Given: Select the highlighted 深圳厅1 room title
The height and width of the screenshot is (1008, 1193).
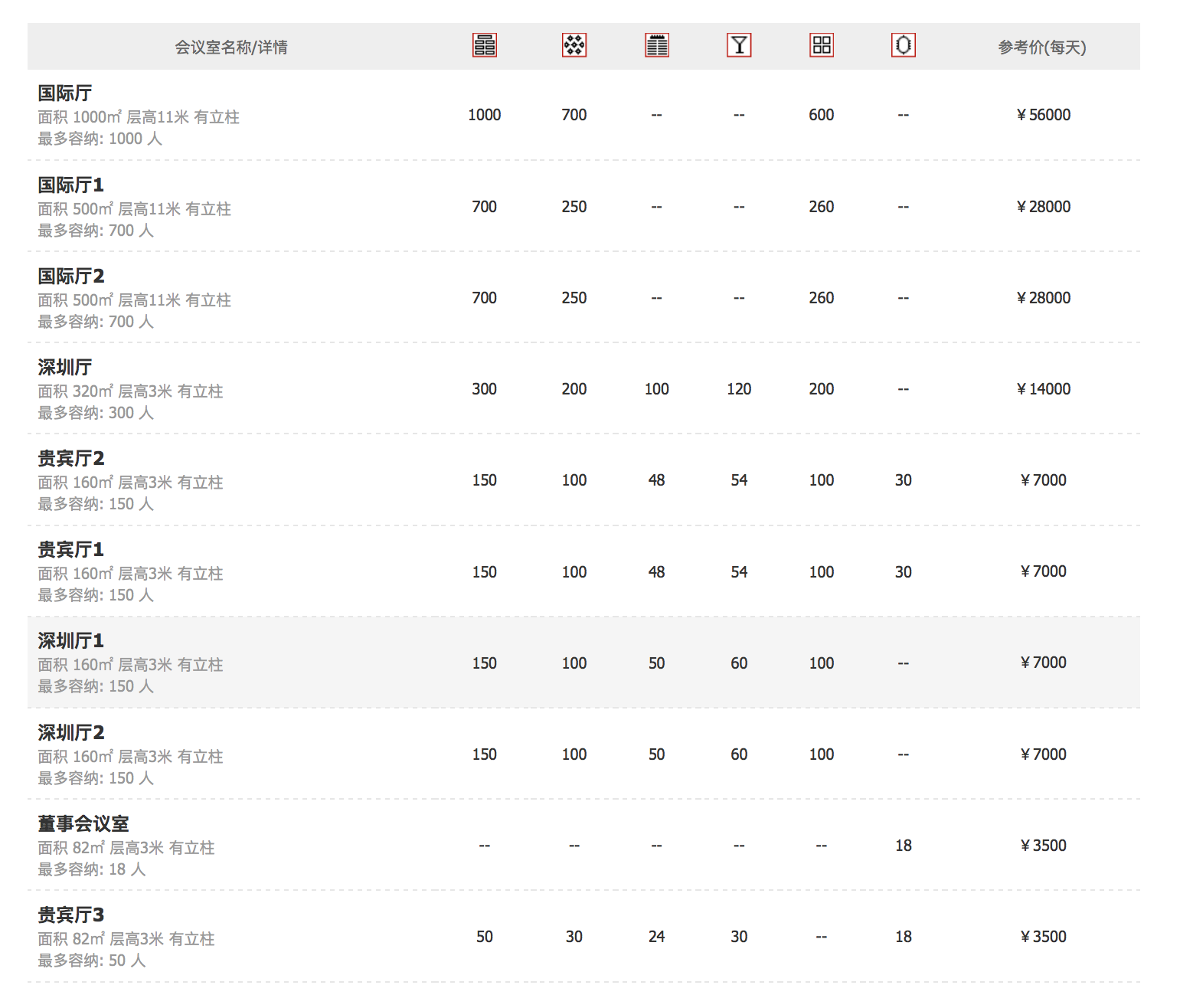Looking at the screenshot, I should click(x=70, y=641).
